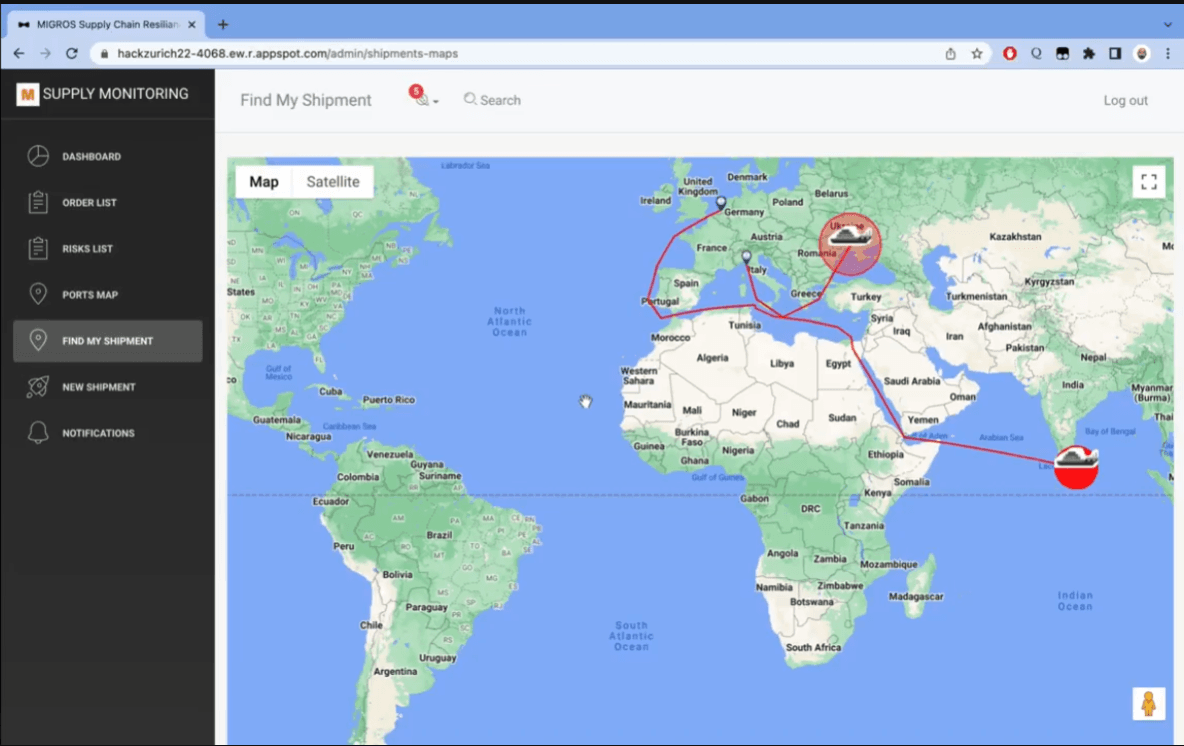Open a new browser tab
Image resolution: width=1184 pixels, height=746 pixels.
tap(223, 24)
